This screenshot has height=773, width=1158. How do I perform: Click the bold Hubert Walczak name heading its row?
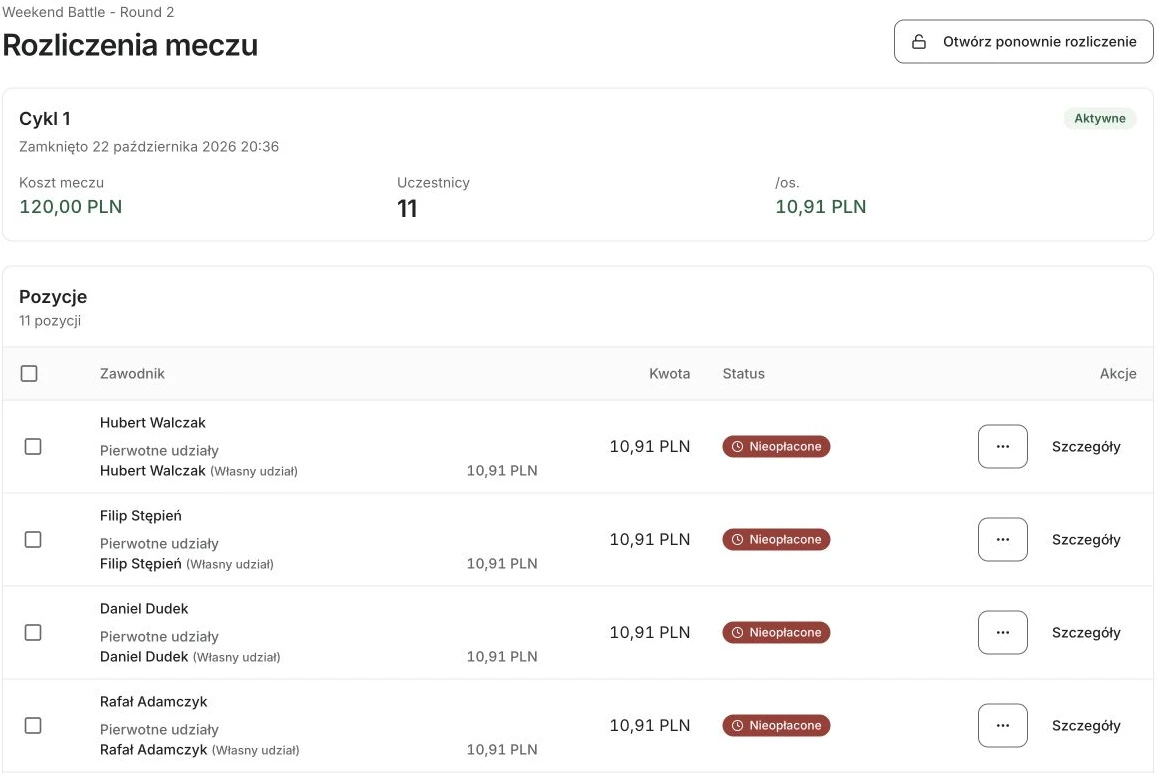pyautogui.click(x=153, y=423)
